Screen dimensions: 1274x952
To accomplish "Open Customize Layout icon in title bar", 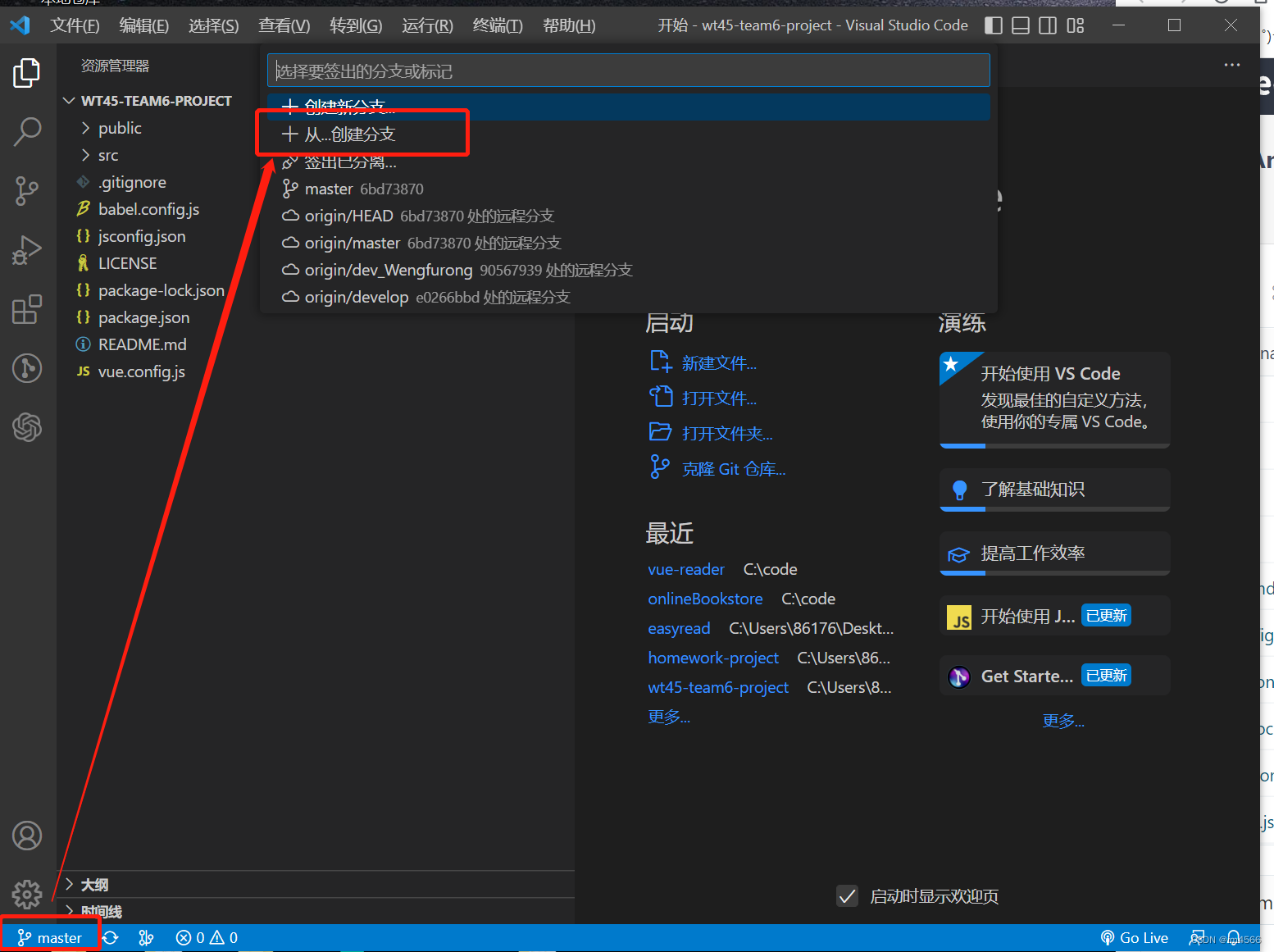I will [1076, 25].
